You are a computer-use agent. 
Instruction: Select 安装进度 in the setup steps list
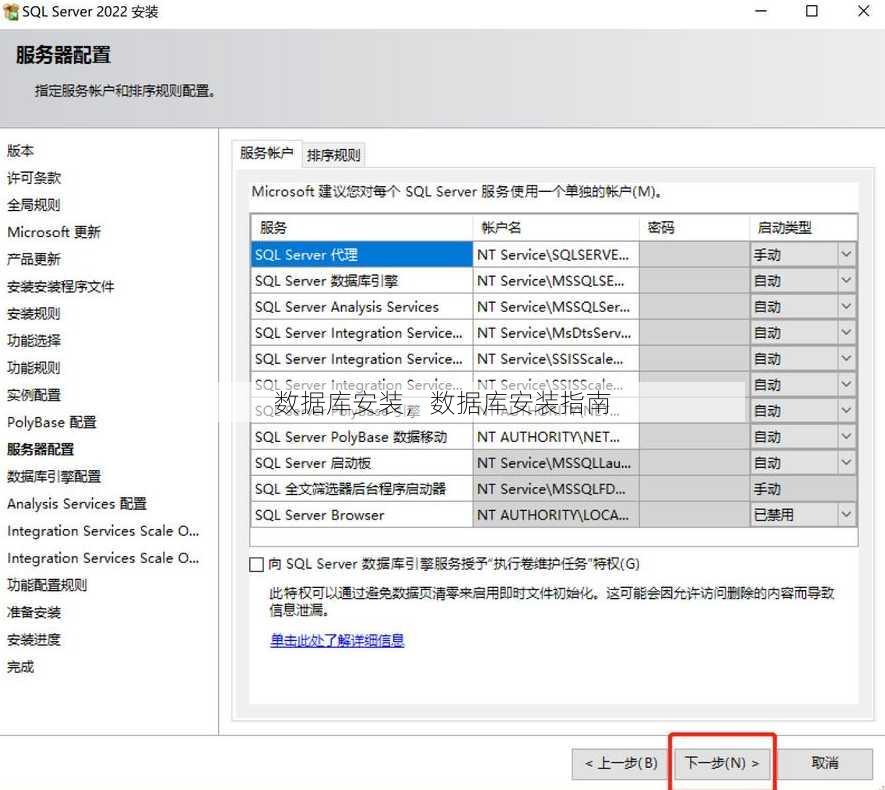[x=34, y=639]
